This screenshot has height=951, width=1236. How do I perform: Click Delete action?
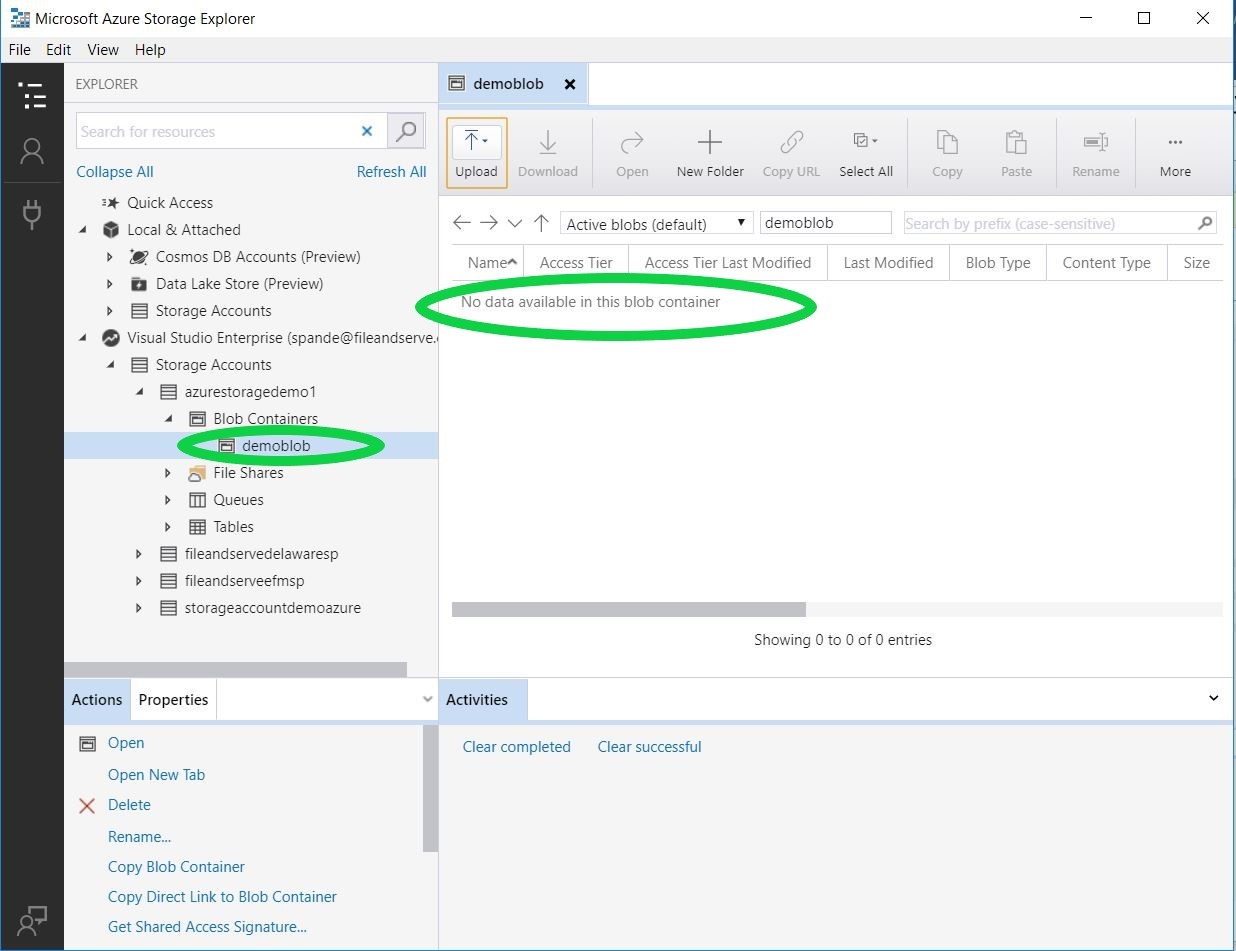(x=129, y=805)
